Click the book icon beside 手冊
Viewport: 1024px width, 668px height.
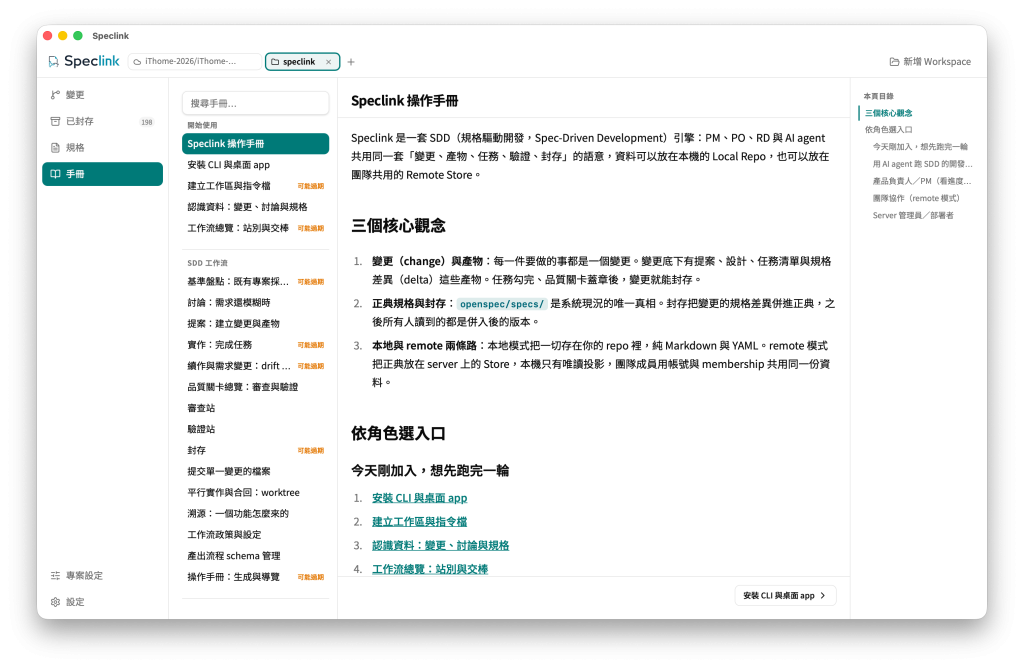(56, 174)
